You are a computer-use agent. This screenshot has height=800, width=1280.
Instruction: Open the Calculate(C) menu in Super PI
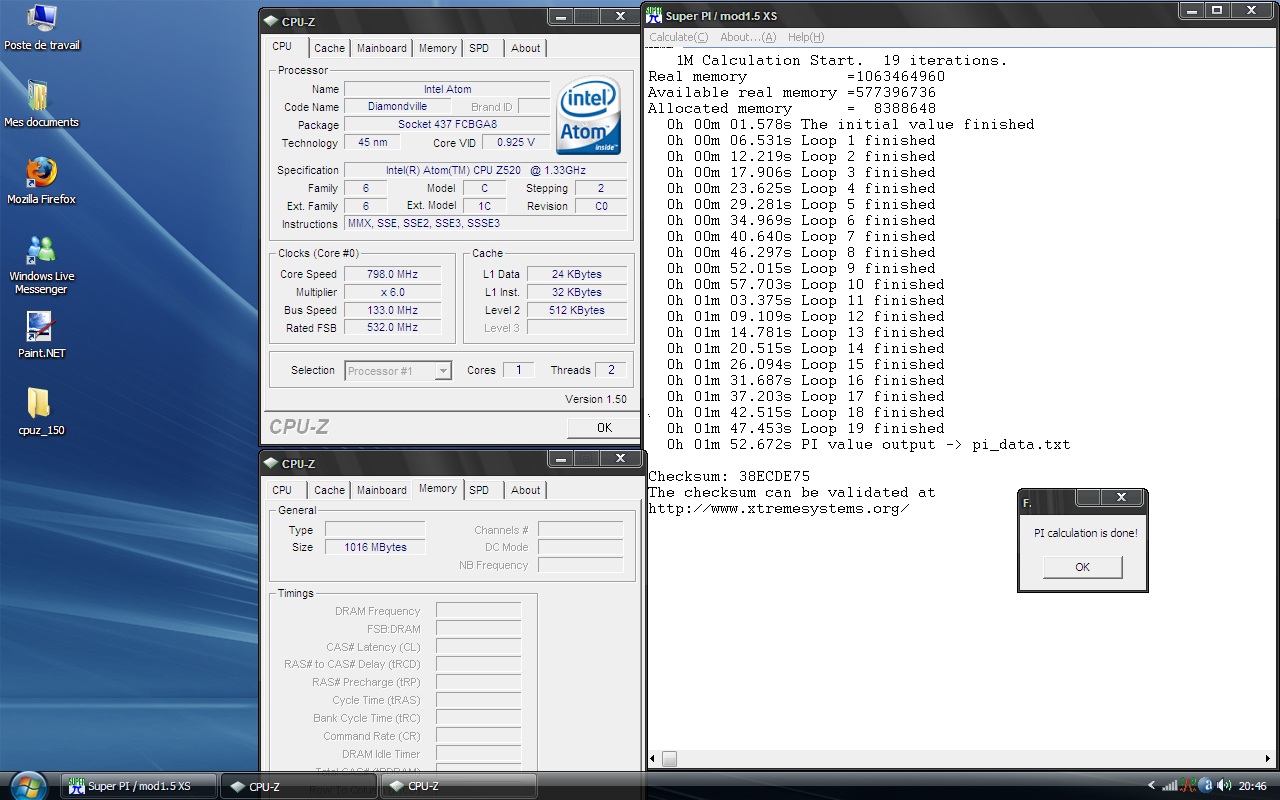tap(679, 37)
